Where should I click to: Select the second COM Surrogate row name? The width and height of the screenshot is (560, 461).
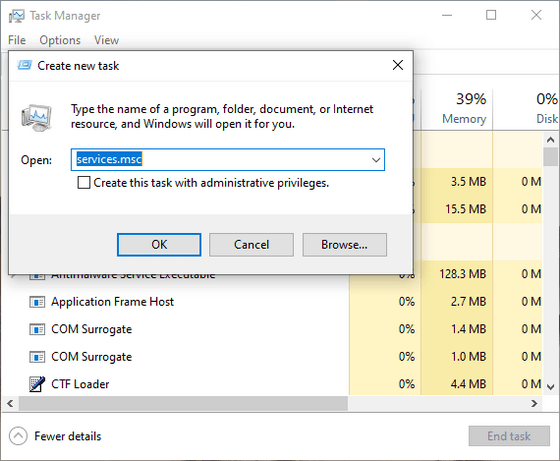(x=91, y=357)
